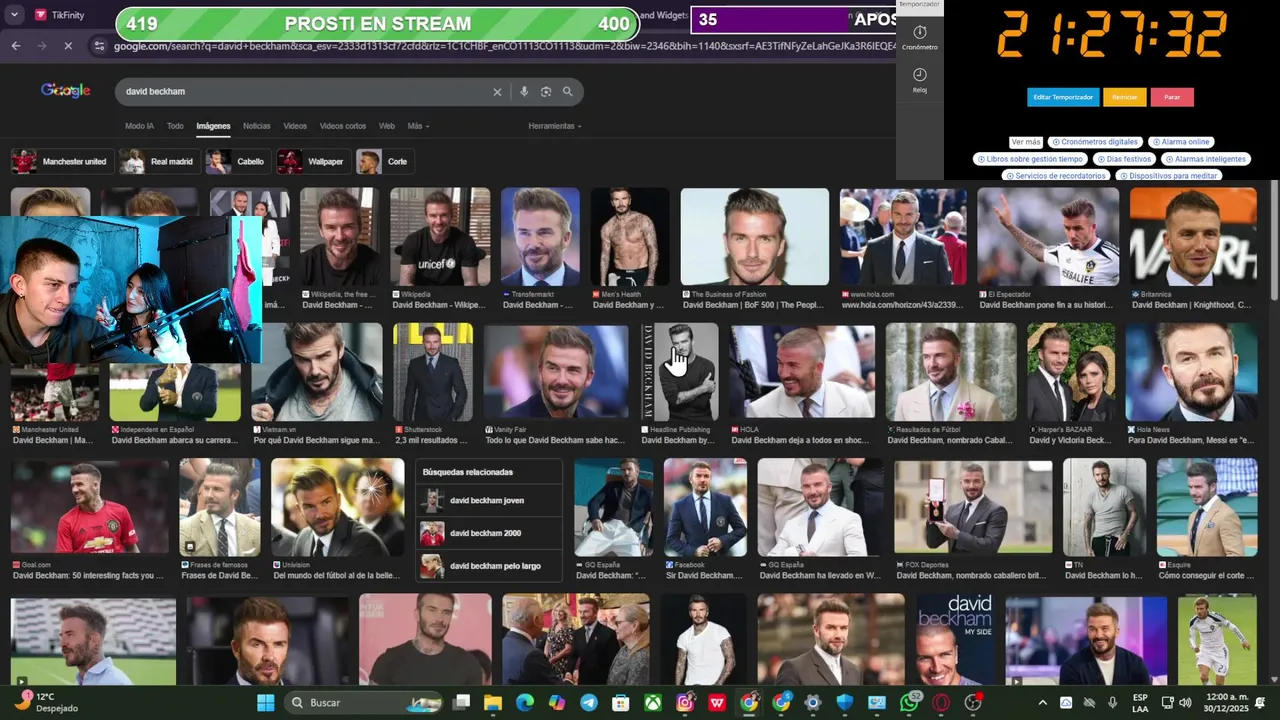Open Reloj in timer sidebar
Image resolution: width=1280 pixels, height=720 pixels.
pyautogui.click(x=920, y=80)
